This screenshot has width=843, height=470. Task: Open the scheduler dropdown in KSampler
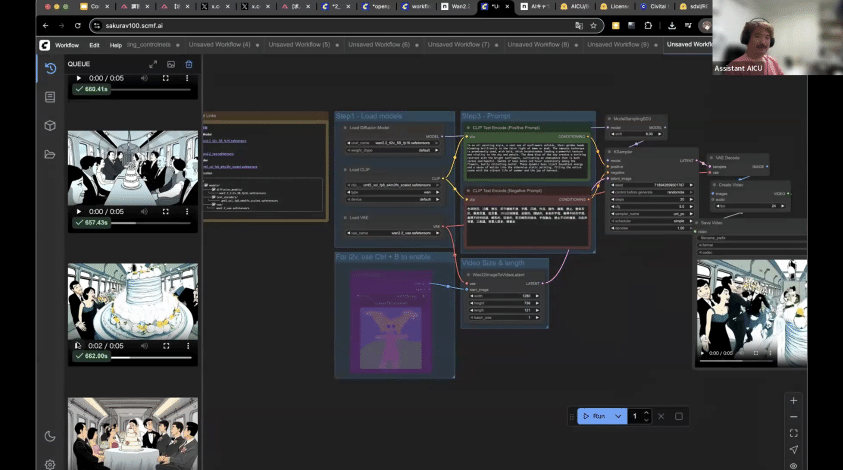[652, 221]
